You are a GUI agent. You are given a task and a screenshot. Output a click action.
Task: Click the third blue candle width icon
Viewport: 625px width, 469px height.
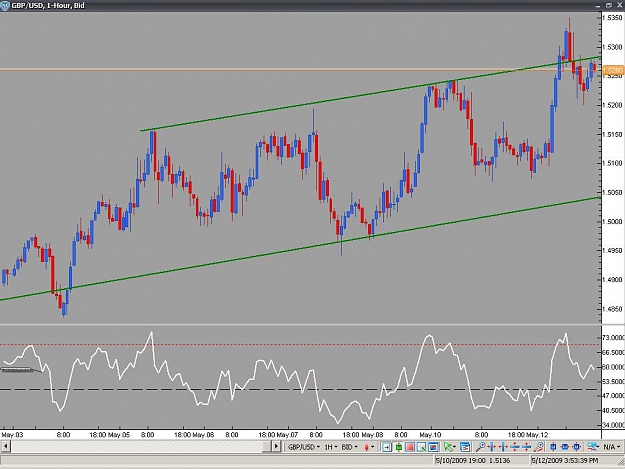coord(577,447)
